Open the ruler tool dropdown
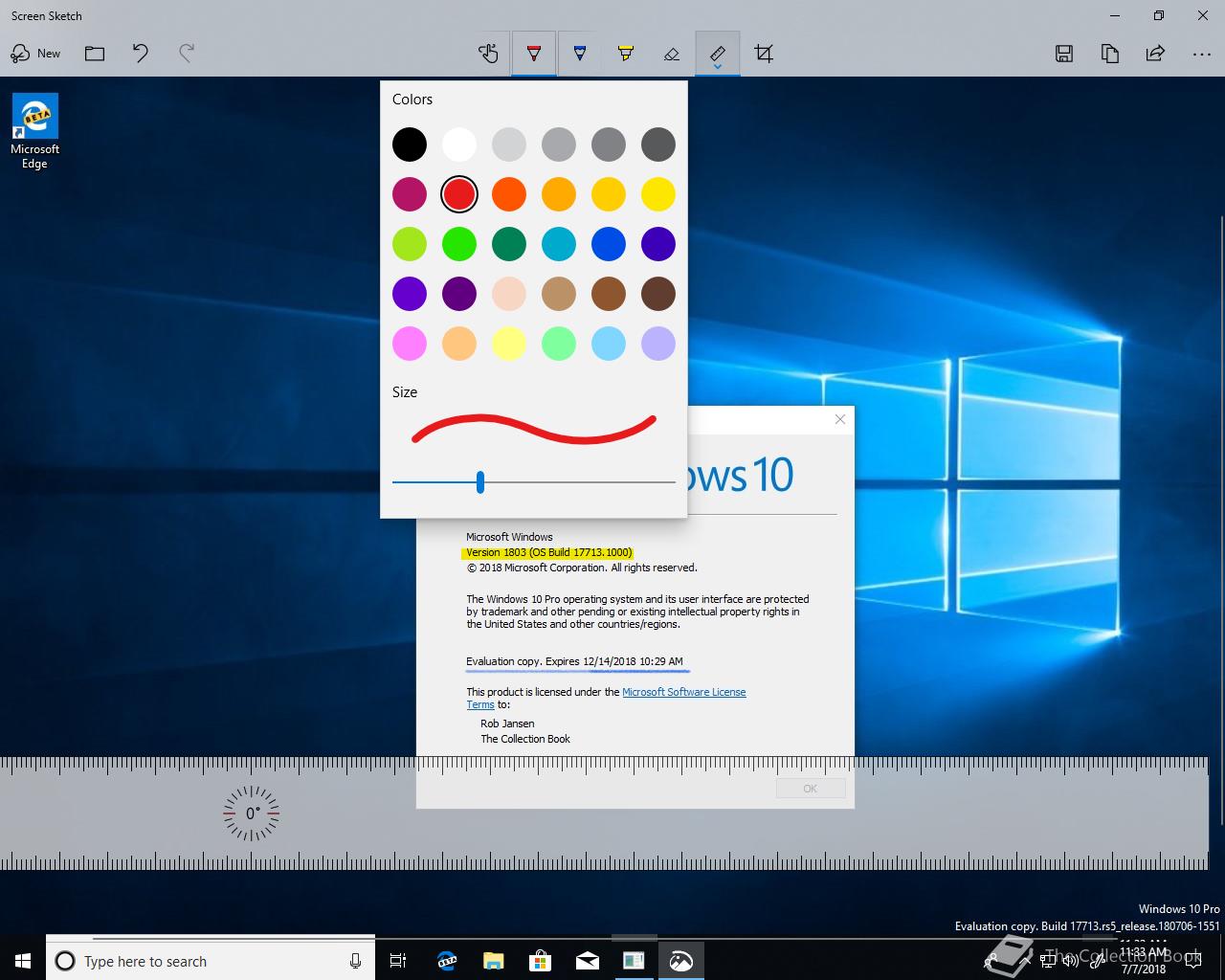This screenshot has height=980, width=1225. point(718,55)
